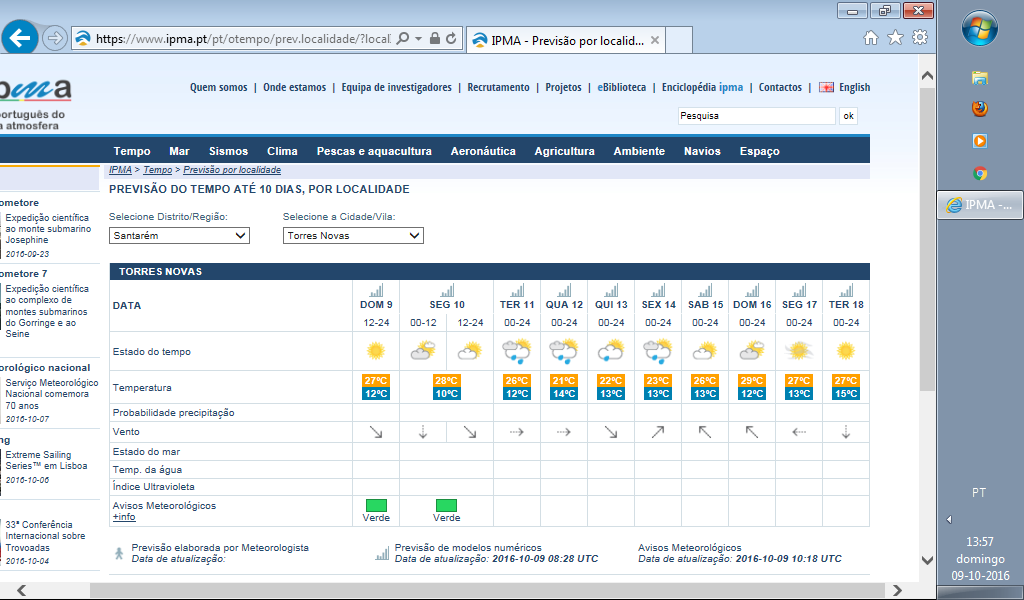This screenshot has height=600, width=1024.
Task: Click Recrutamento link
Action: point(498,87)
